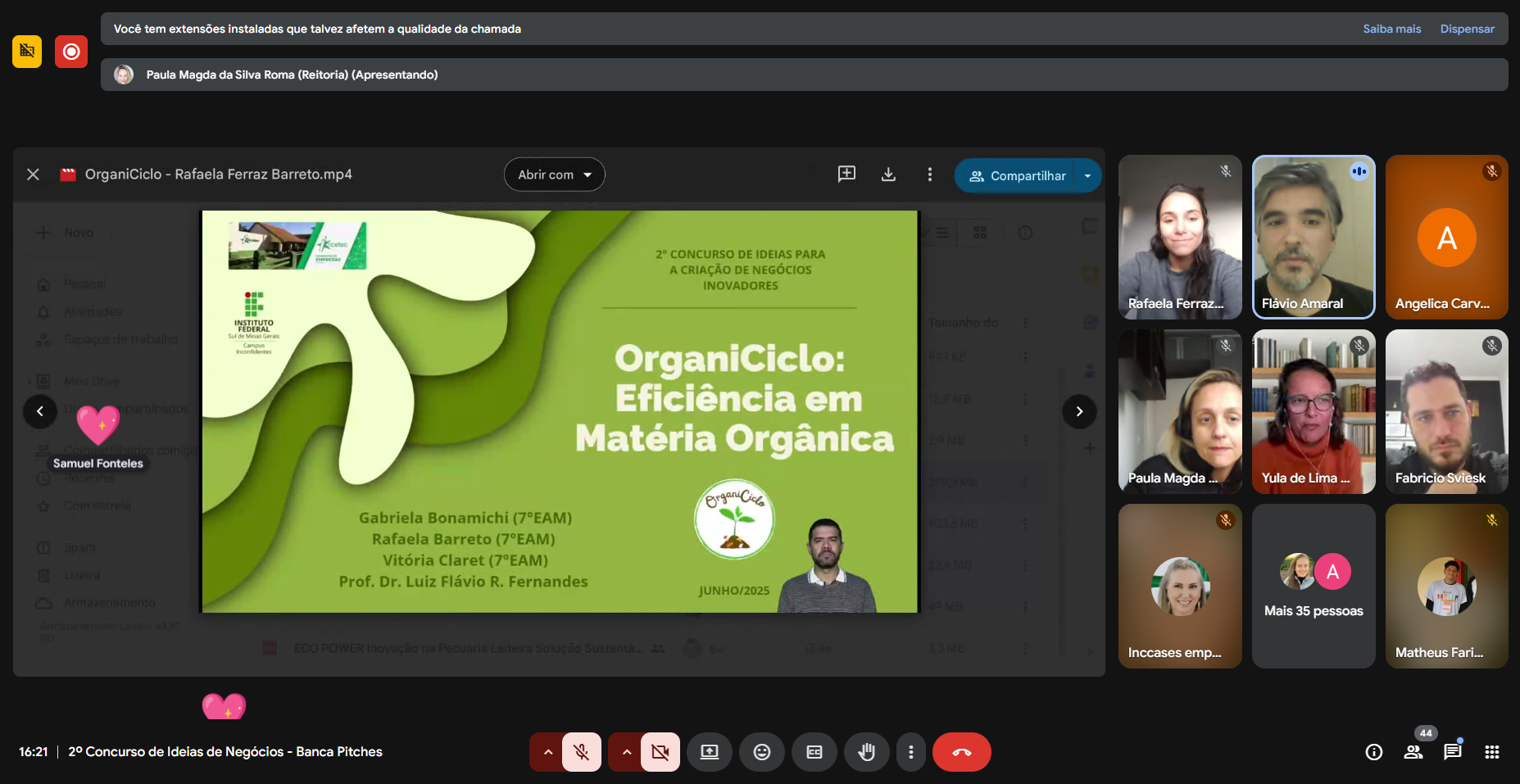The height and width of the screenshot is (784, 1520).
Task: Expand microphone audio settings arrow
Action: 547,752
